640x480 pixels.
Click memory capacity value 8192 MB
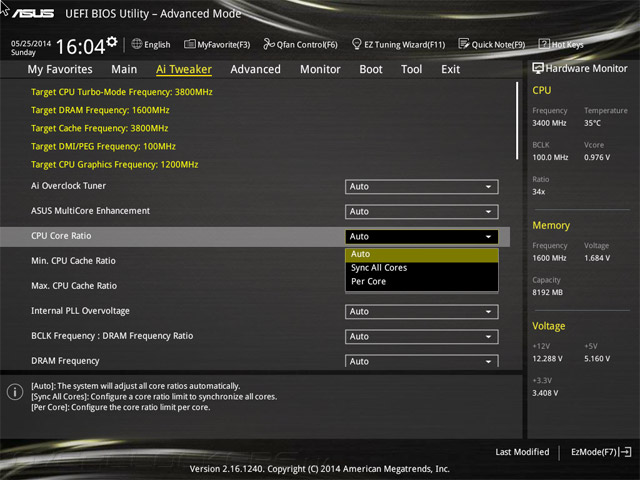click(x=547, y=292)
